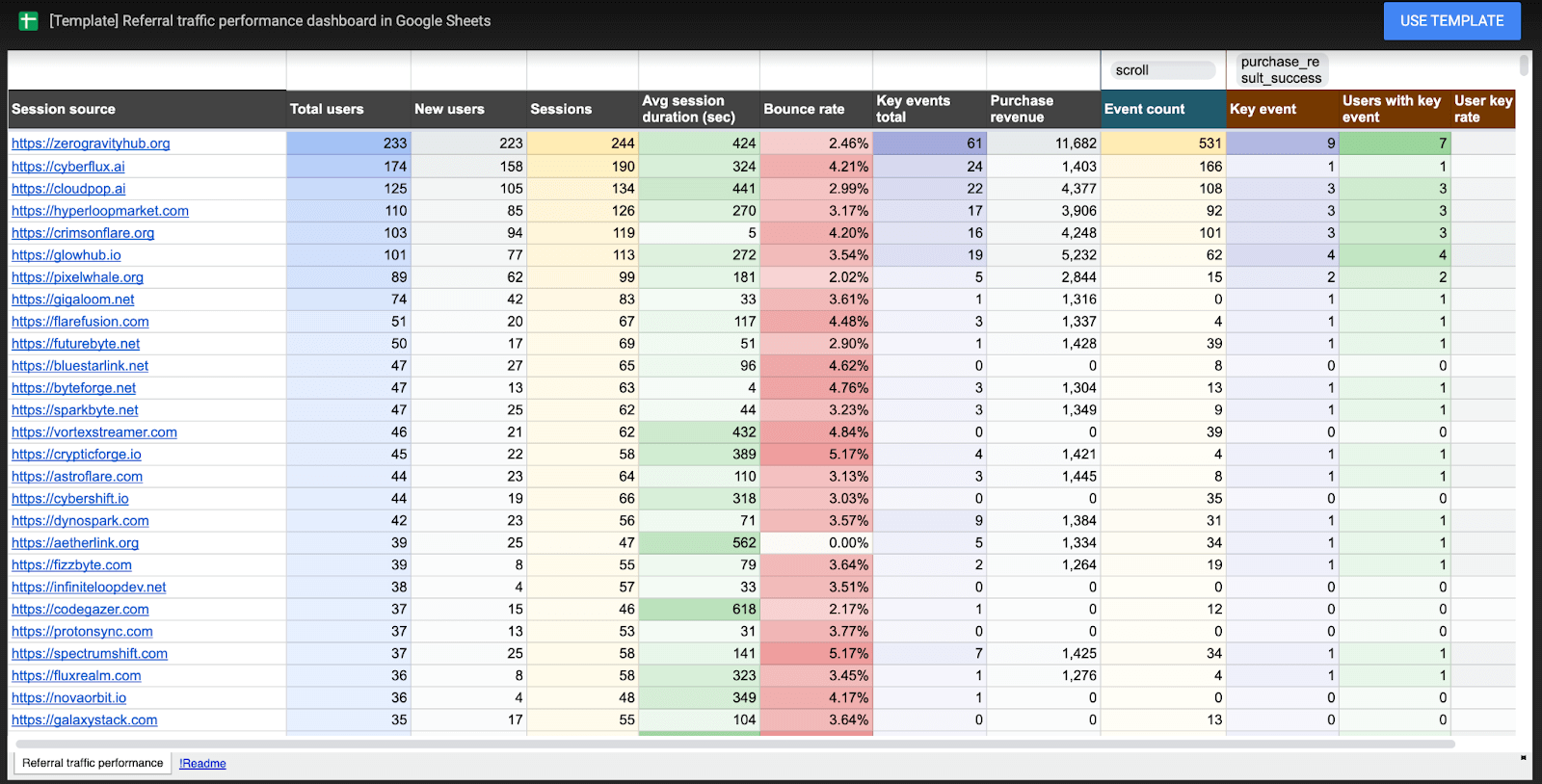Image resolution: width=1542 pixels, height=784 pixels.
Task: Select the 11,682 purchase revenue cell
Action: (1043, 144)
